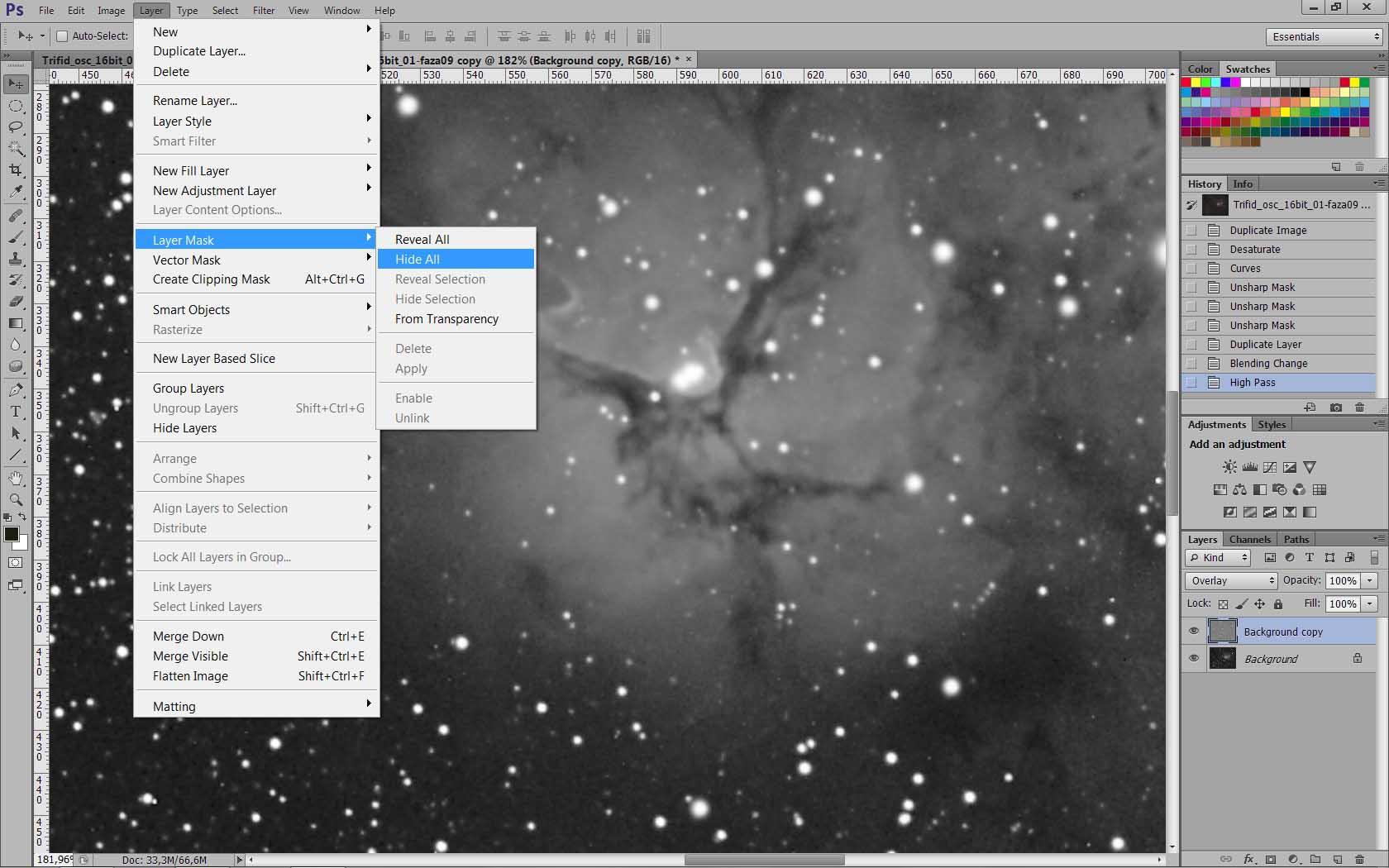Choose Hide All from Layer Mask submenu
Screen dimensions: 1389x868
[x=418, y=260]
